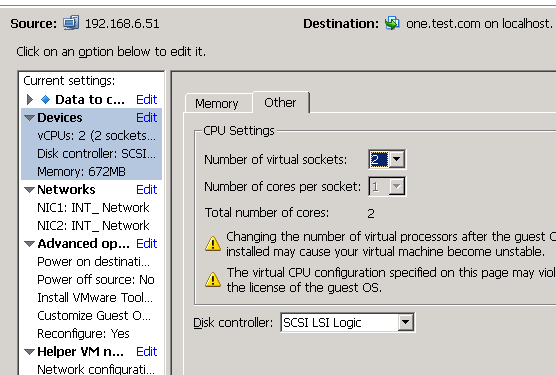Screen dimensions: 556x375
Task: Click the blue diamond beside Data to copy
Action: click(45, 100)
